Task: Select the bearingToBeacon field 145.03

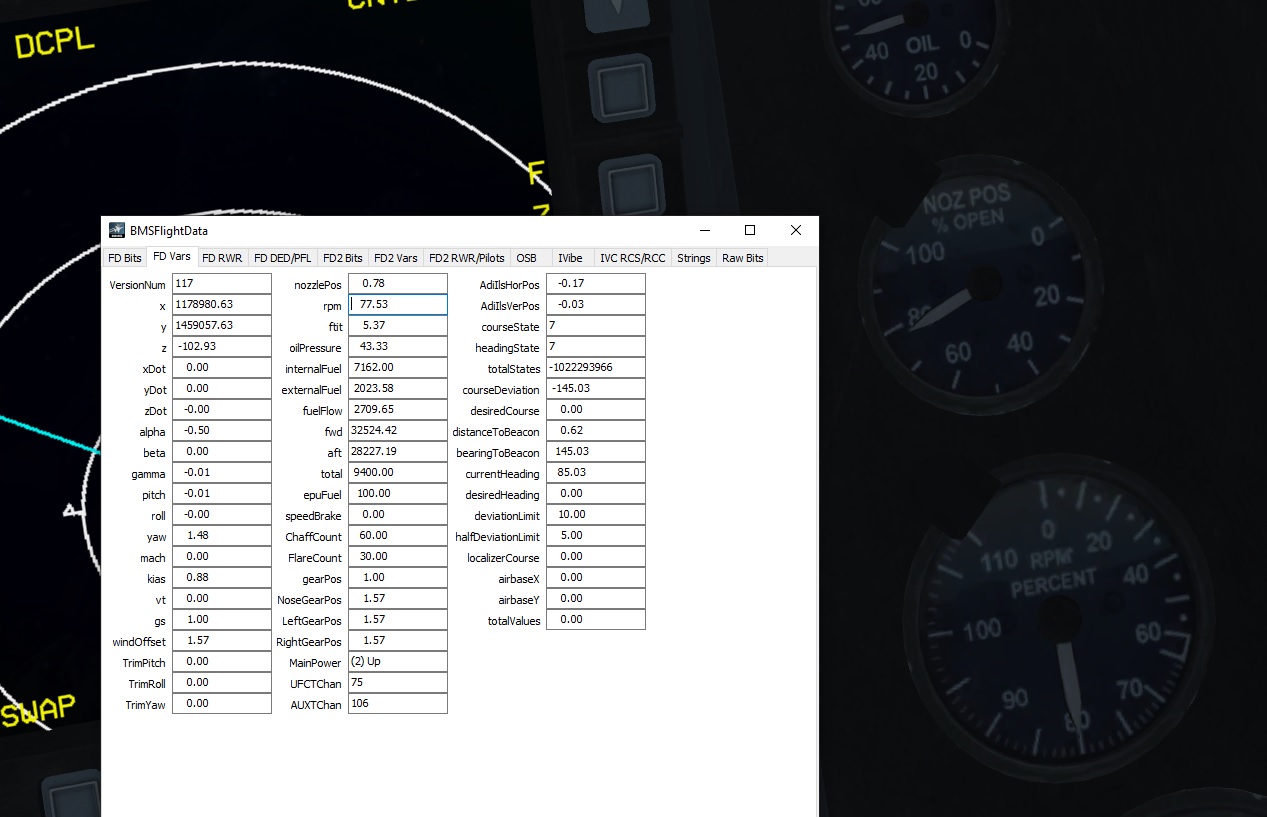Action: tap(596, 452)
